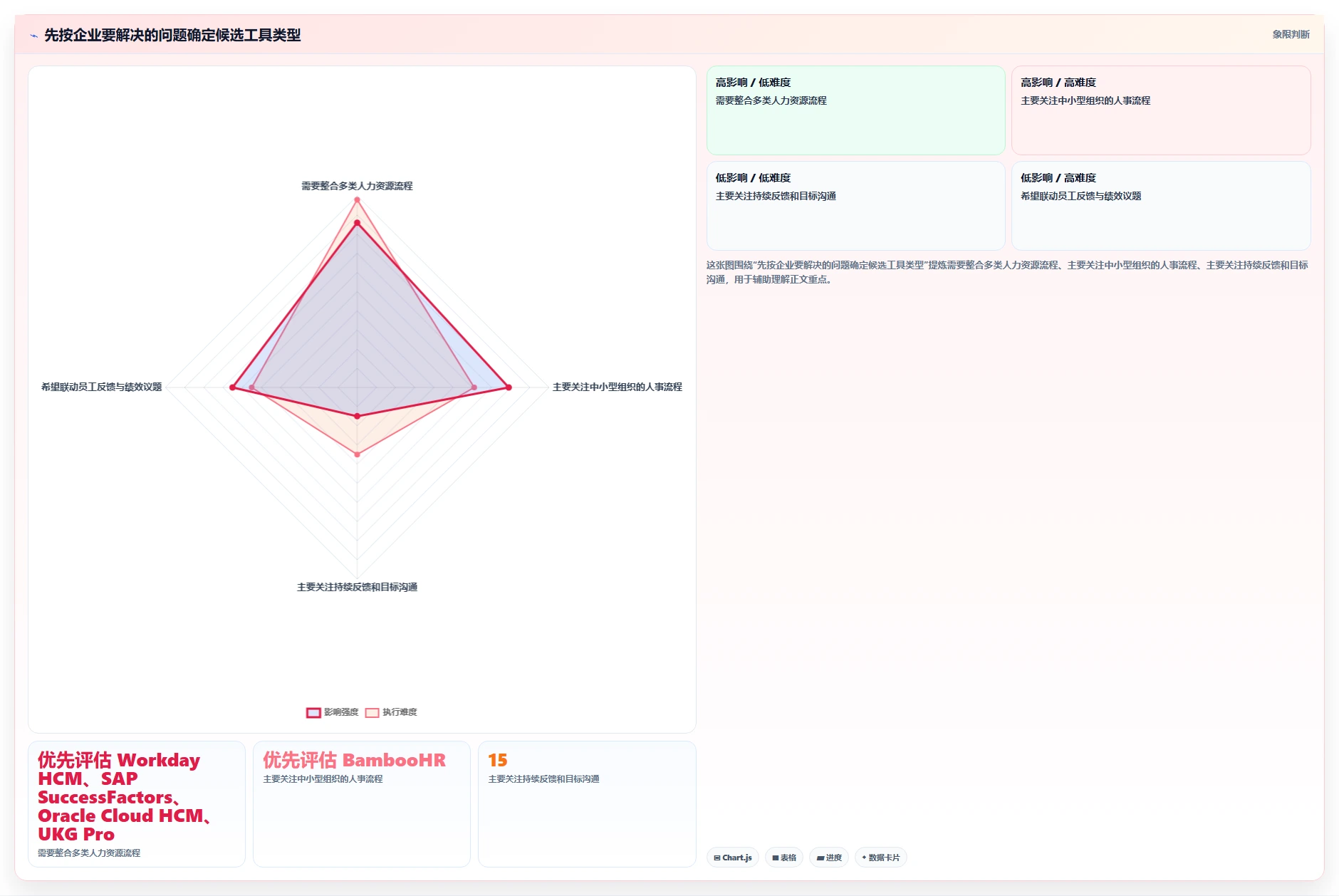Click radar axis label 主要关注中小型组织的人事流程
The width and height of the screenshot is (1339, 896).
[618, 387]
